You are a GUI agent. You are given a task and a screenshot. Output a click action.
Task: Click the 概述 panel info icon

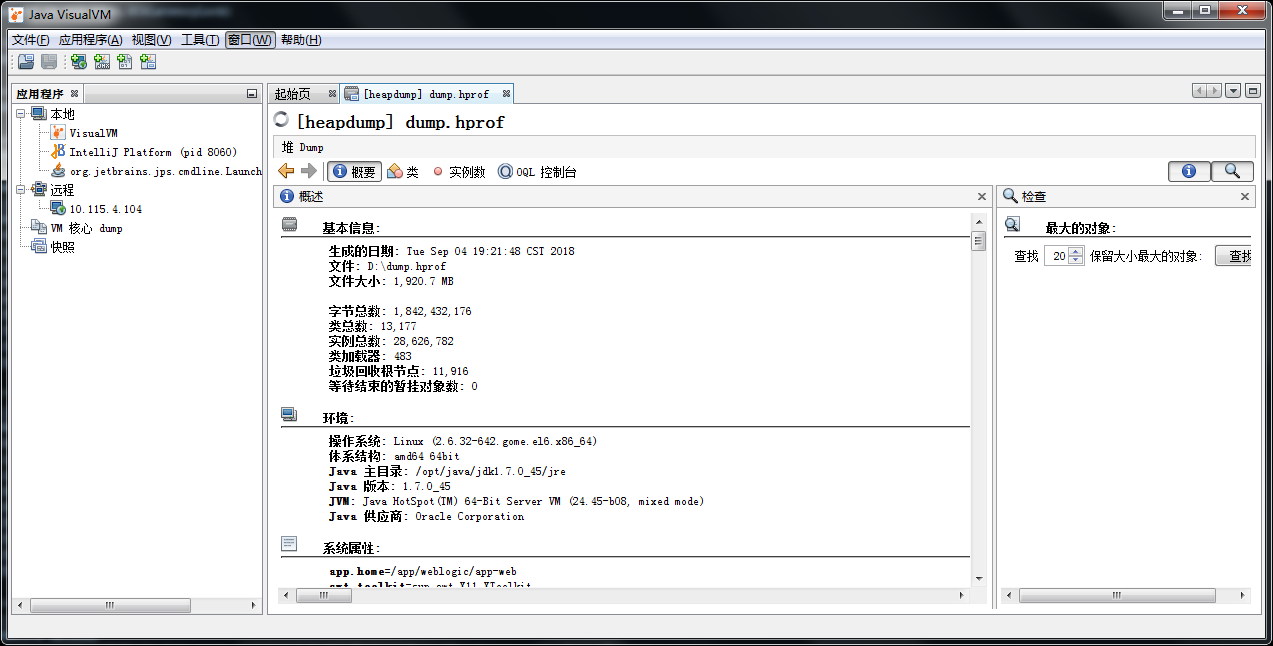(287, 197)
